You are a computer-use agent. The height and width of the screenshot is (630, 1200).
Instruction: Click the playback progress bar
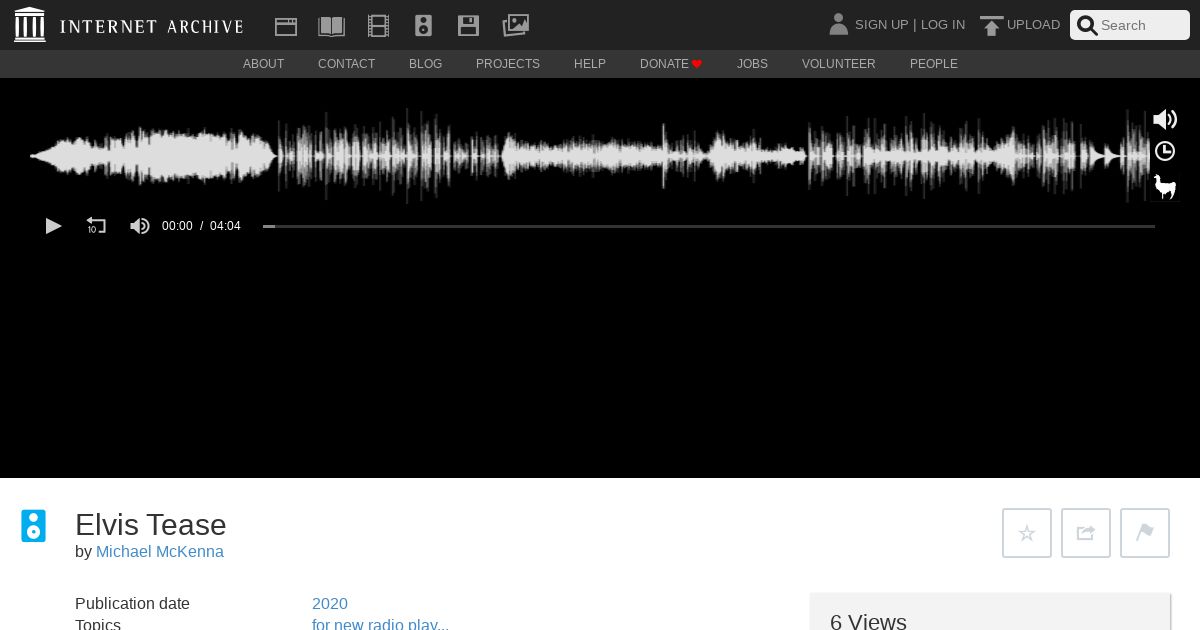point(709,227)
